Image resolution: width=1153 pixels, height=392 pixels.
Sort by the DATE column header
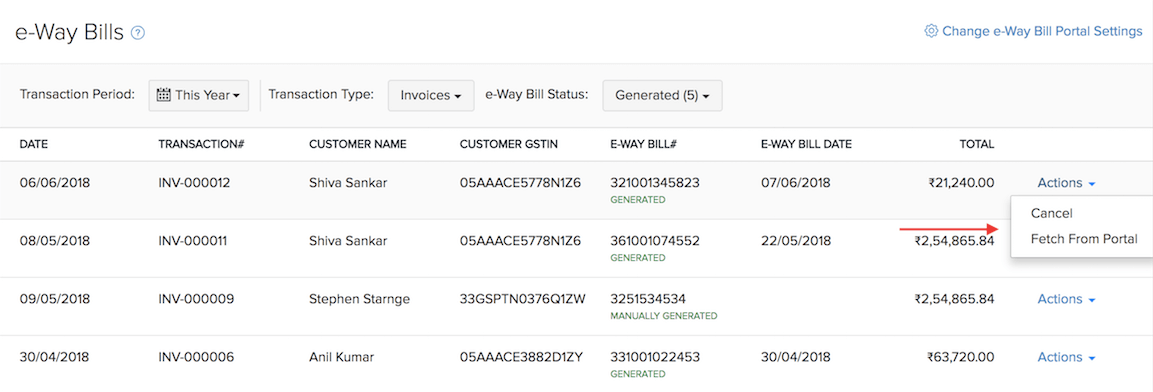34,144
